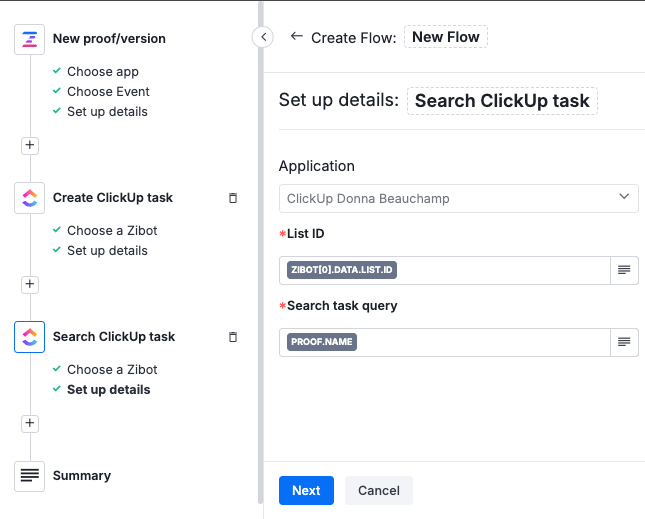Click into the List ID field
The image size is (645, 519).
pos(445,270)
